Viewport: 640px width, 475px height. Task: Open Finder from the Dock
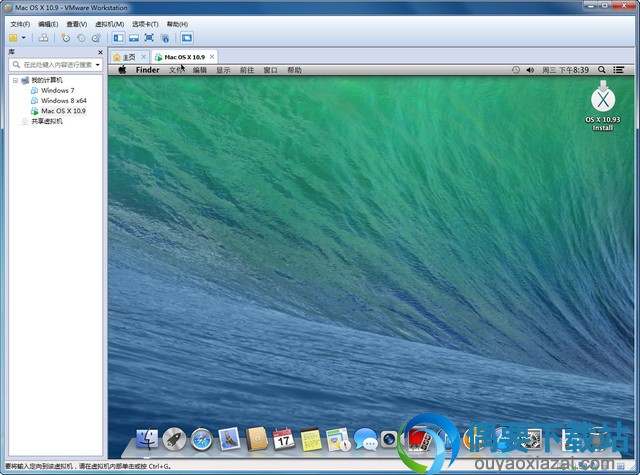pos(147,439)
